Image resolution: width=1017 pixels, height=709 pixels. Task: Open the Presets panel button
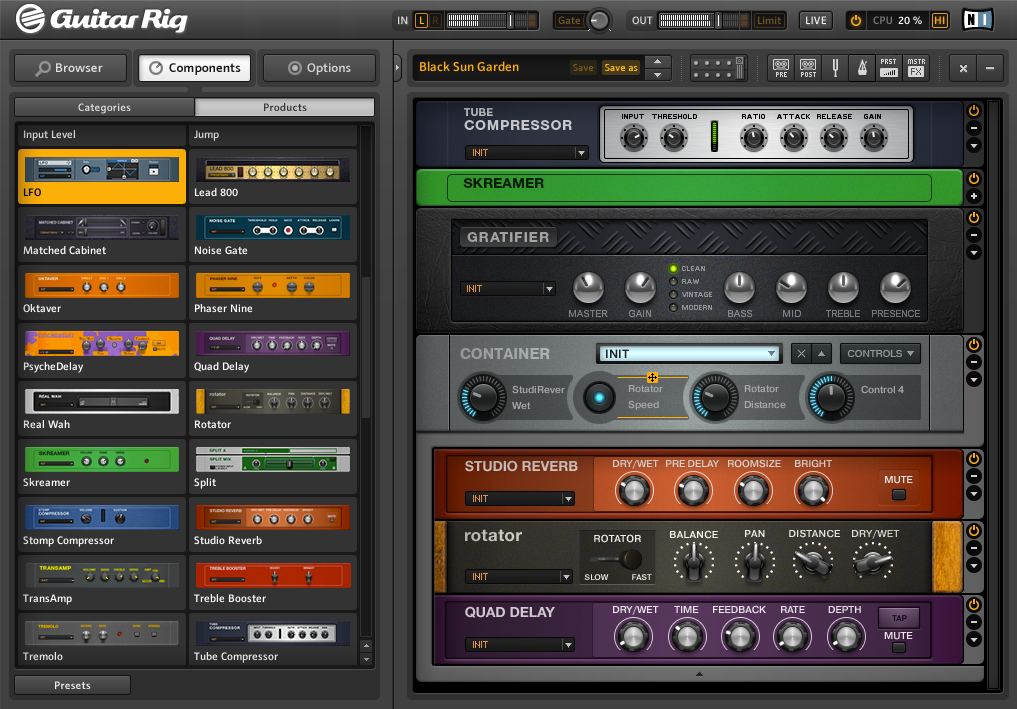pyautogui.click(x=72, y=685)
